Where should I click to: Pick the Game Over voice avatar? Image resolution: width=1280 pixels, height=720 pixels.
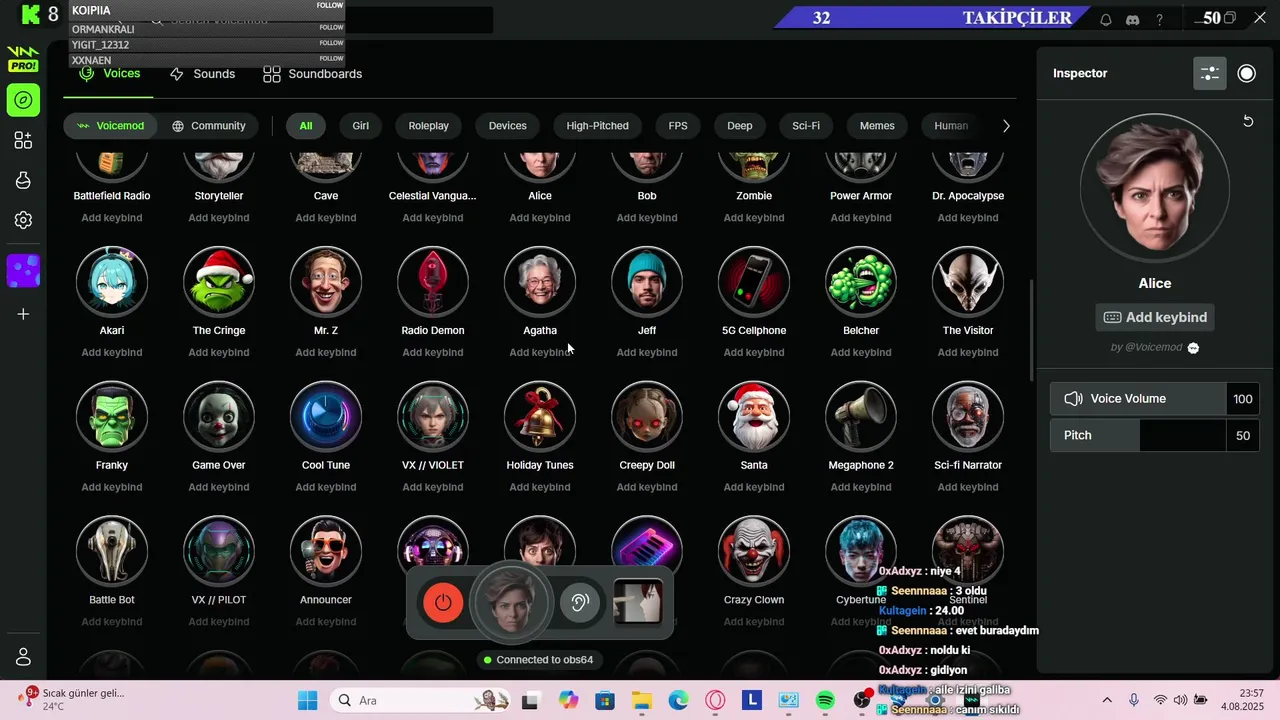[219, 417]
